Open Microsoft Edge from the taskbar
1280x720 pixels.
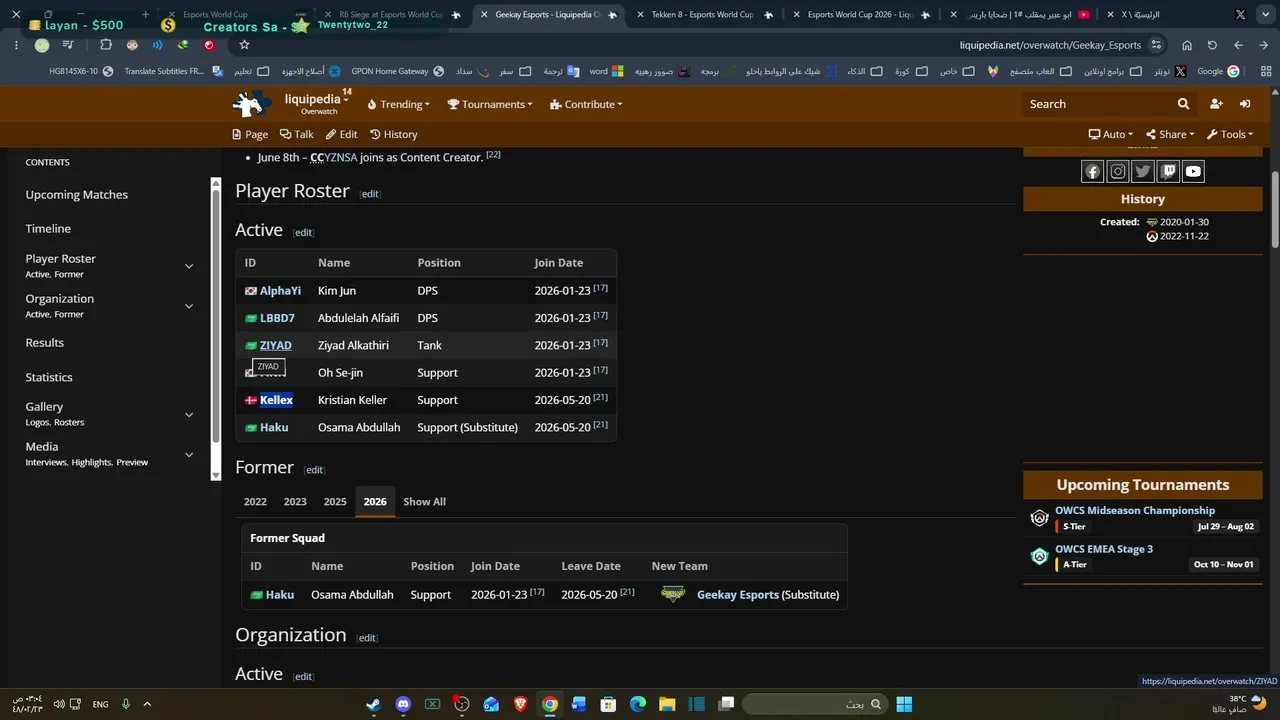[638, 704]
